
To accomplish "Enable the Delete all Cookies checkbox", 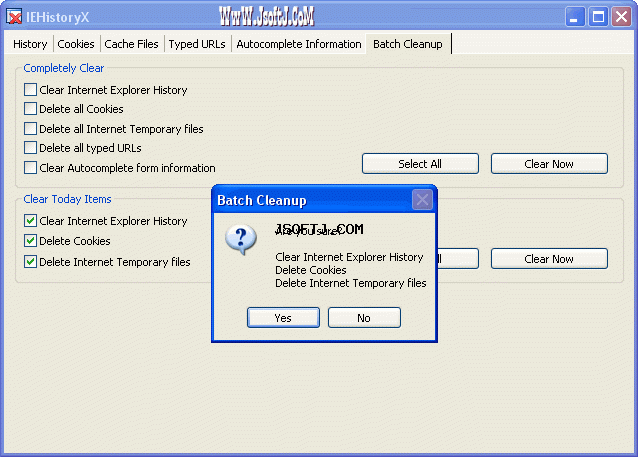I will pyautogui.click(x=30, y=109).
